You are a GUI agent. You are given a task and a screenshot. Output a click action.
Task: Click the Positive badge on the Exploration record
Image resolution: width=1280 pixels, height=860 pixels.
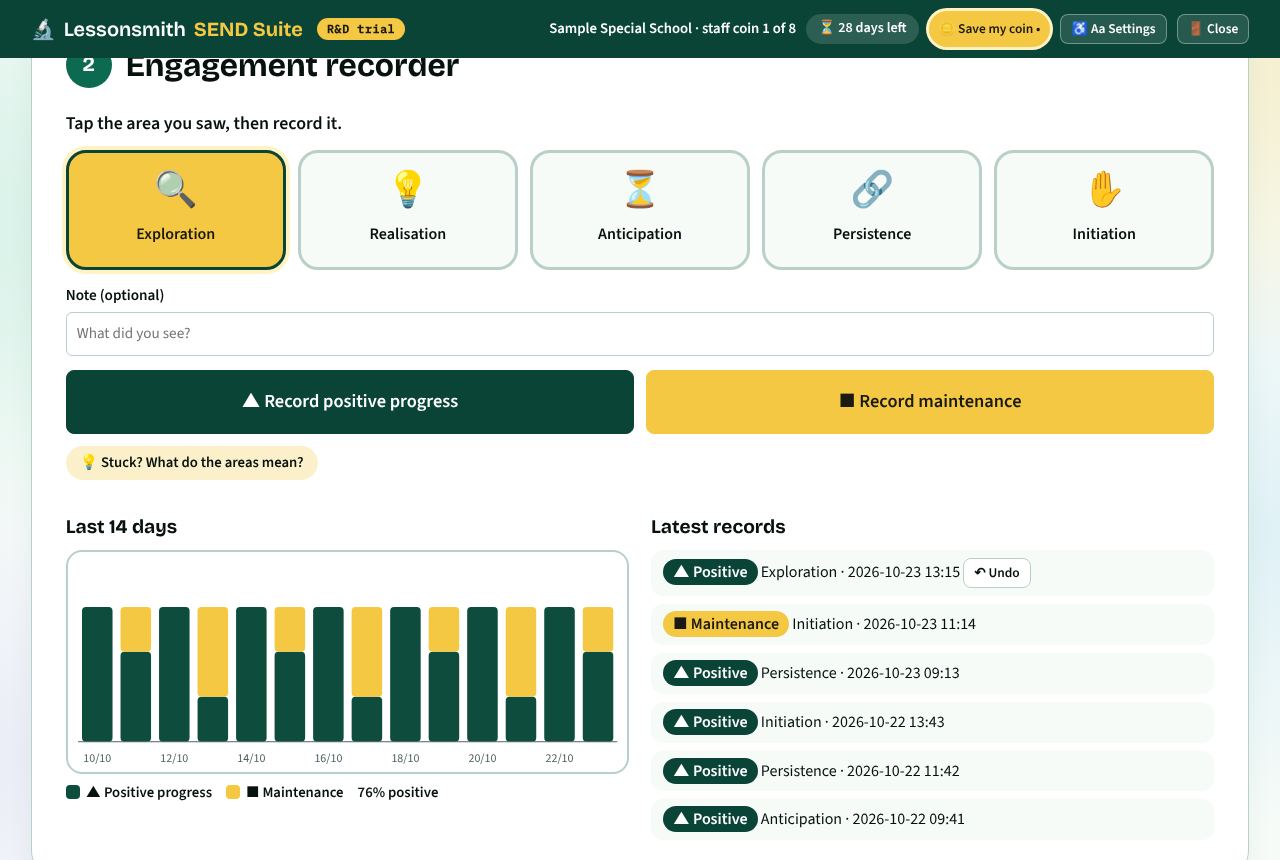[x=710, y=572]
